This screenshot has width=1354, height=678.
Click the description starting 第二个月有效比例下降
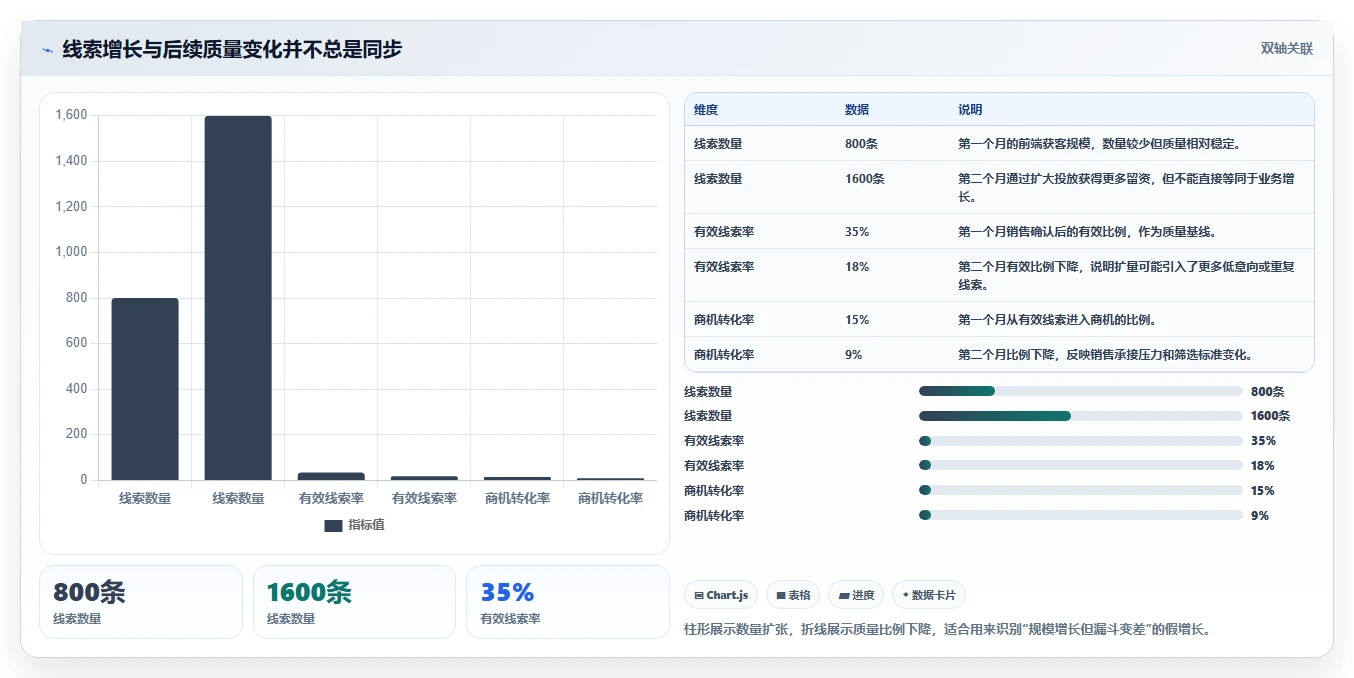point(1126,276)
